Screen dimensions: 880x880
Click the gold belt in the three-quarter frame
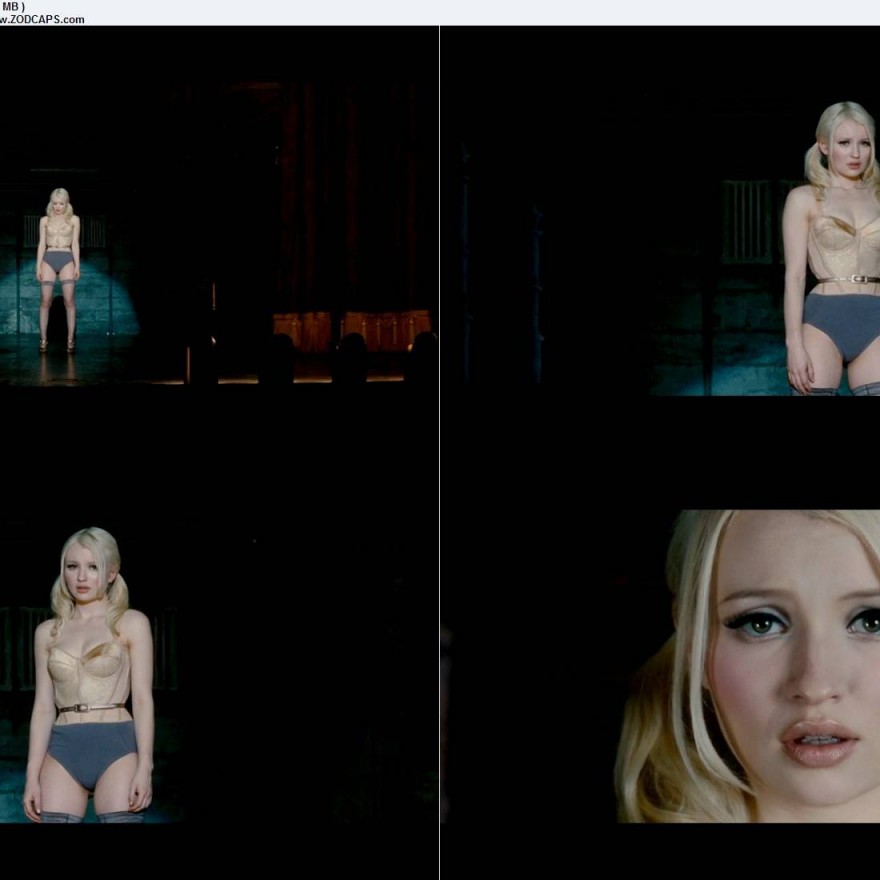(91, 708)
